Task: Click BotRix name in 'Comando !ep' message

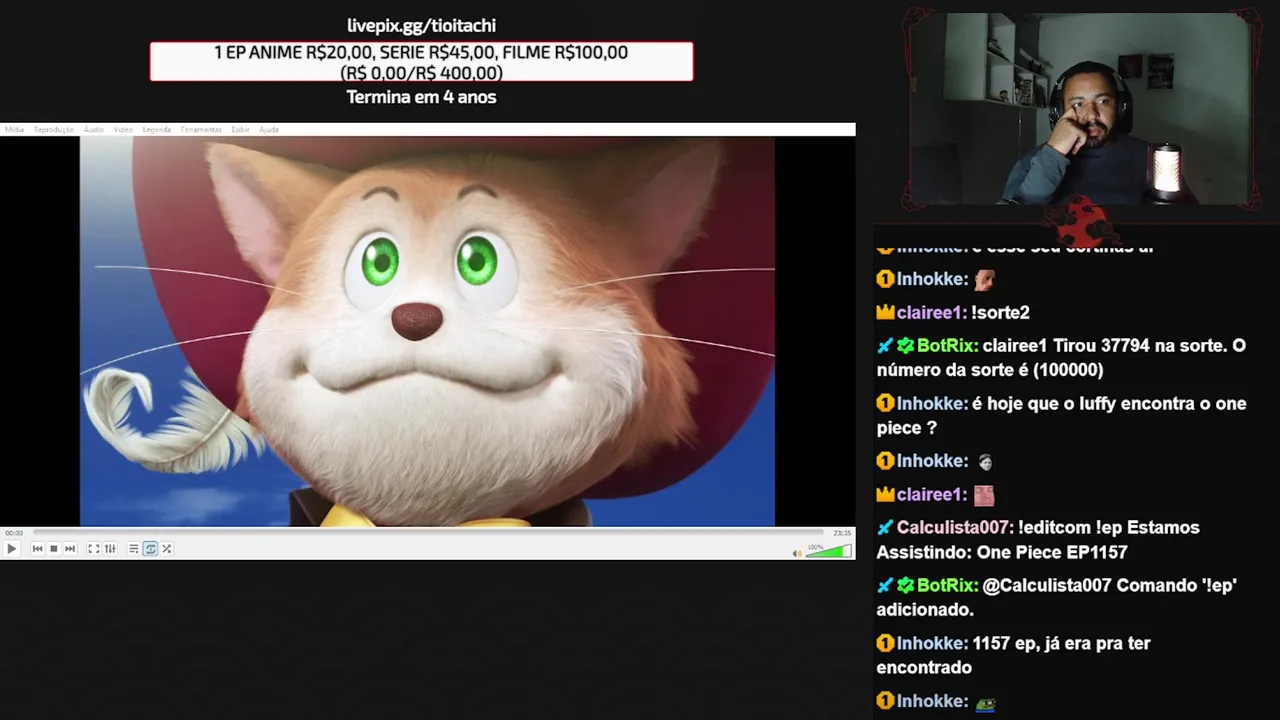Action: pos(946,586)
